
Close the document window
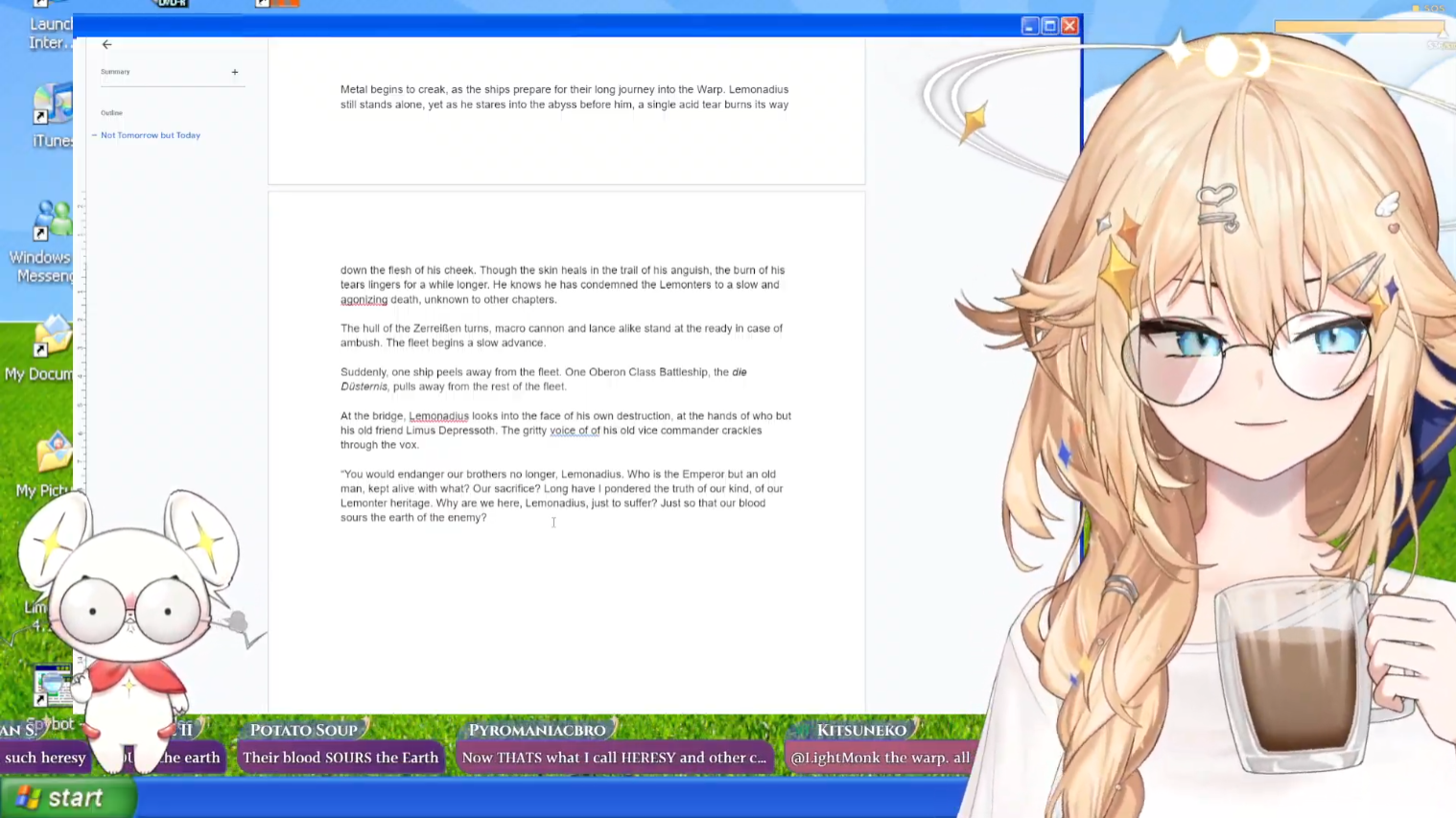click(x=1069, y=26)
